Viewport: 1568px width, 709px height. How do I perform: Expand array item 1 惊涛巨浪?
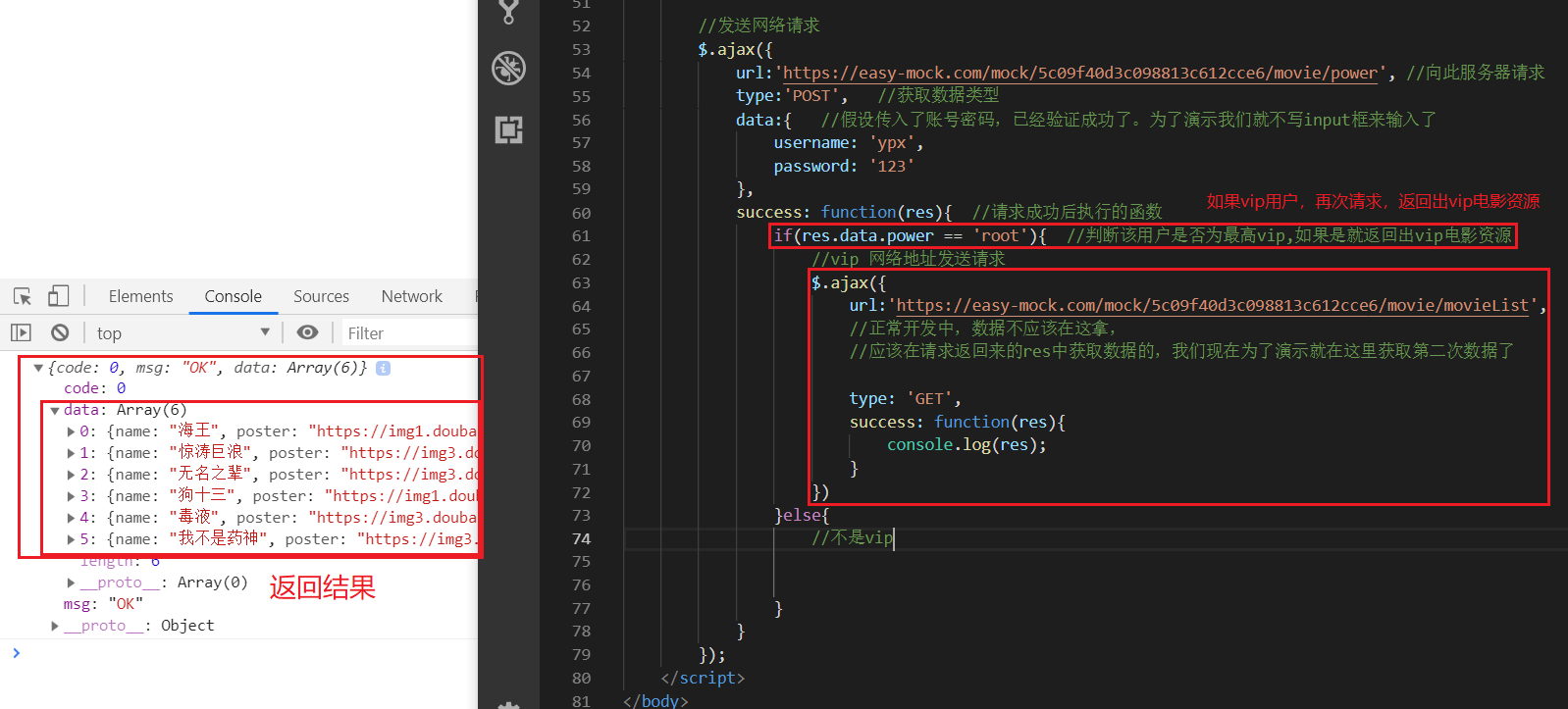click(71, 453)
